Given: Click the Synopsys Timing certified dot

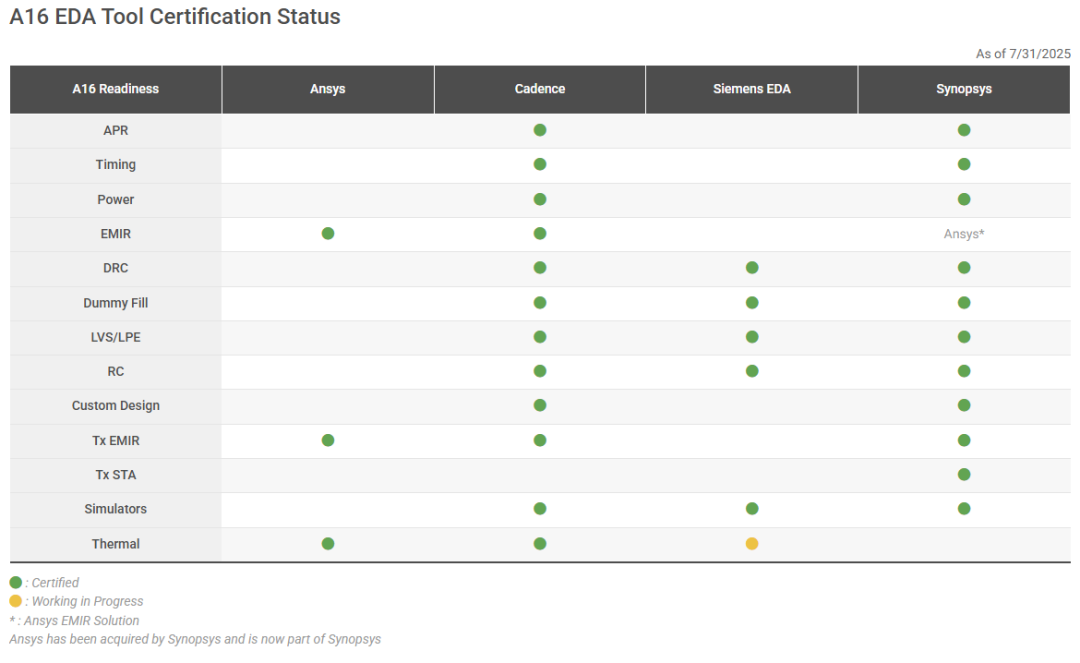Looking at the screenshot, I should point(964,164).
